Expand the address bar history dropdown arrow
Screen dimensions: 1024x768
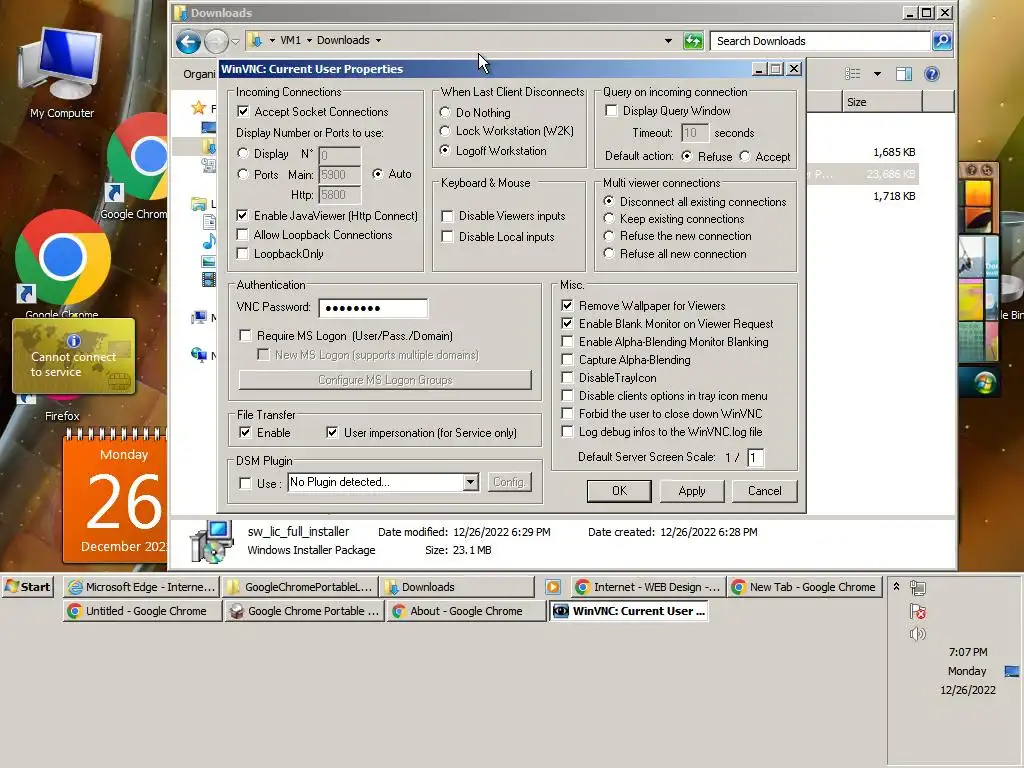coord(668,40)
